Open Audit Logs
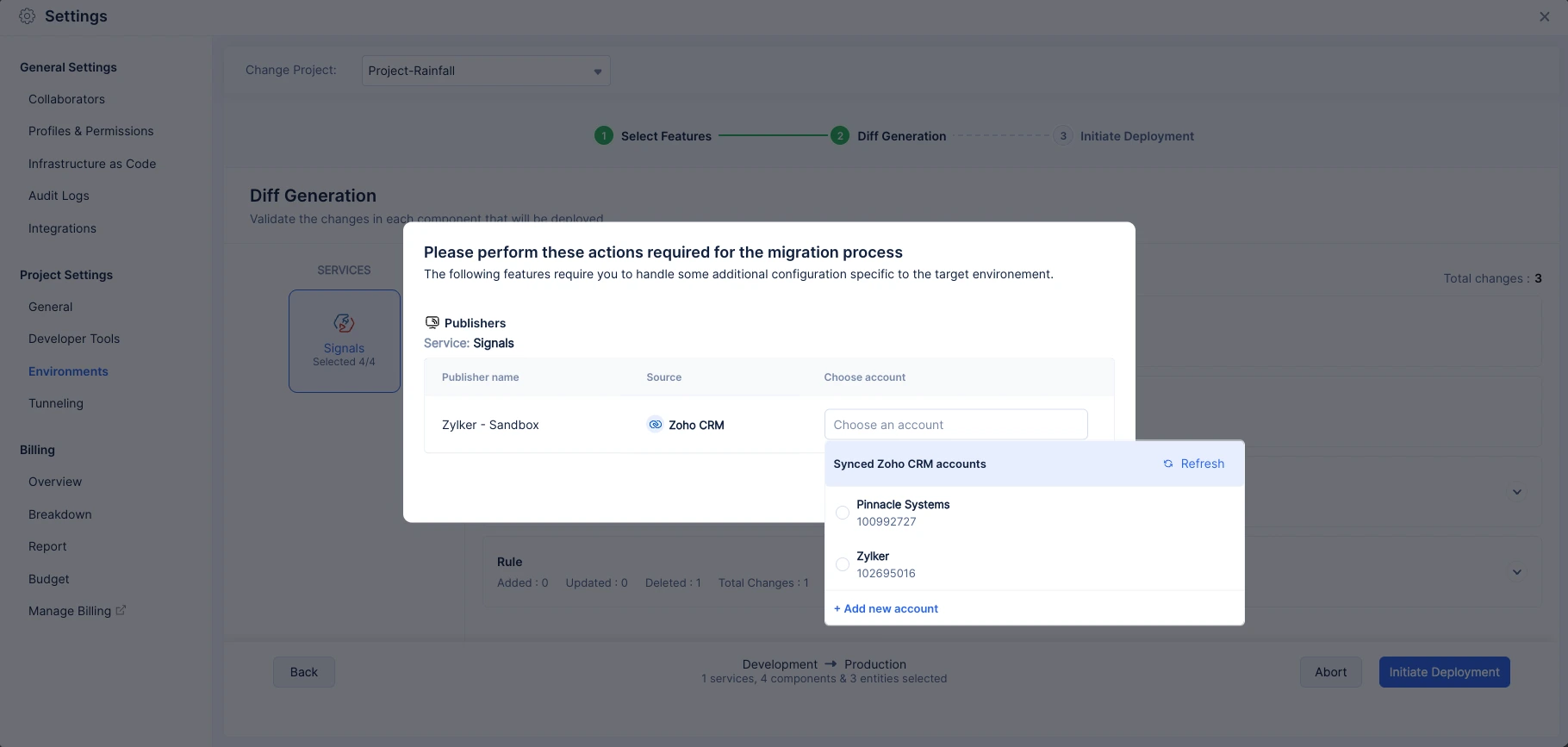The height and width of the screenshot is (747, 1568). (59, 196)
